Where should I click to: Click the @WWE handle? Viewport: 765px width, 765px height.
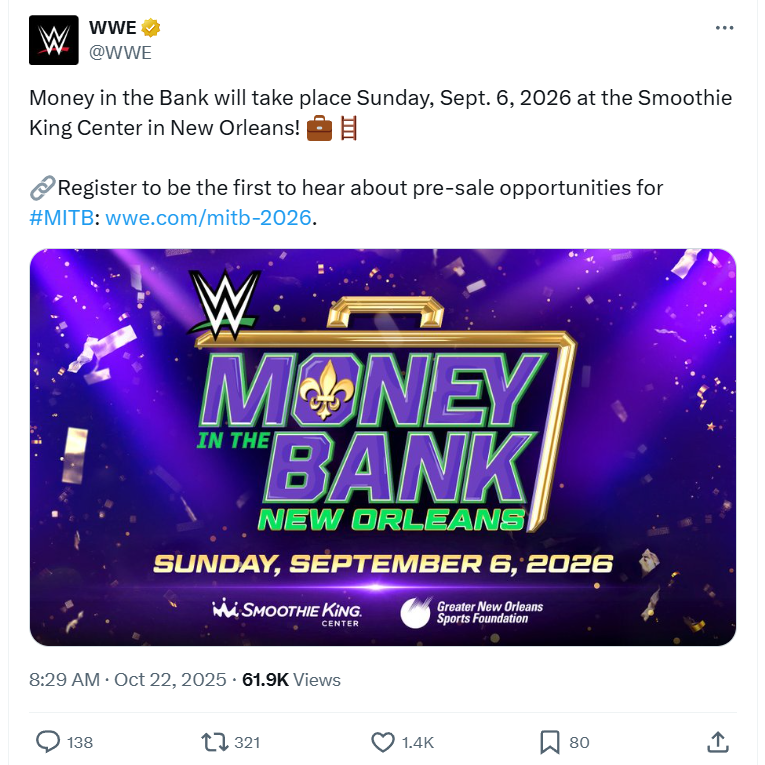pos(120,53)
